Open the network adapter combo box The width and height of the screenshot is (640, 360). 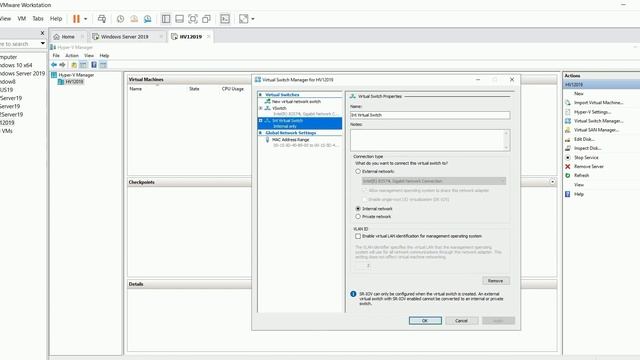tap(434, 181)
